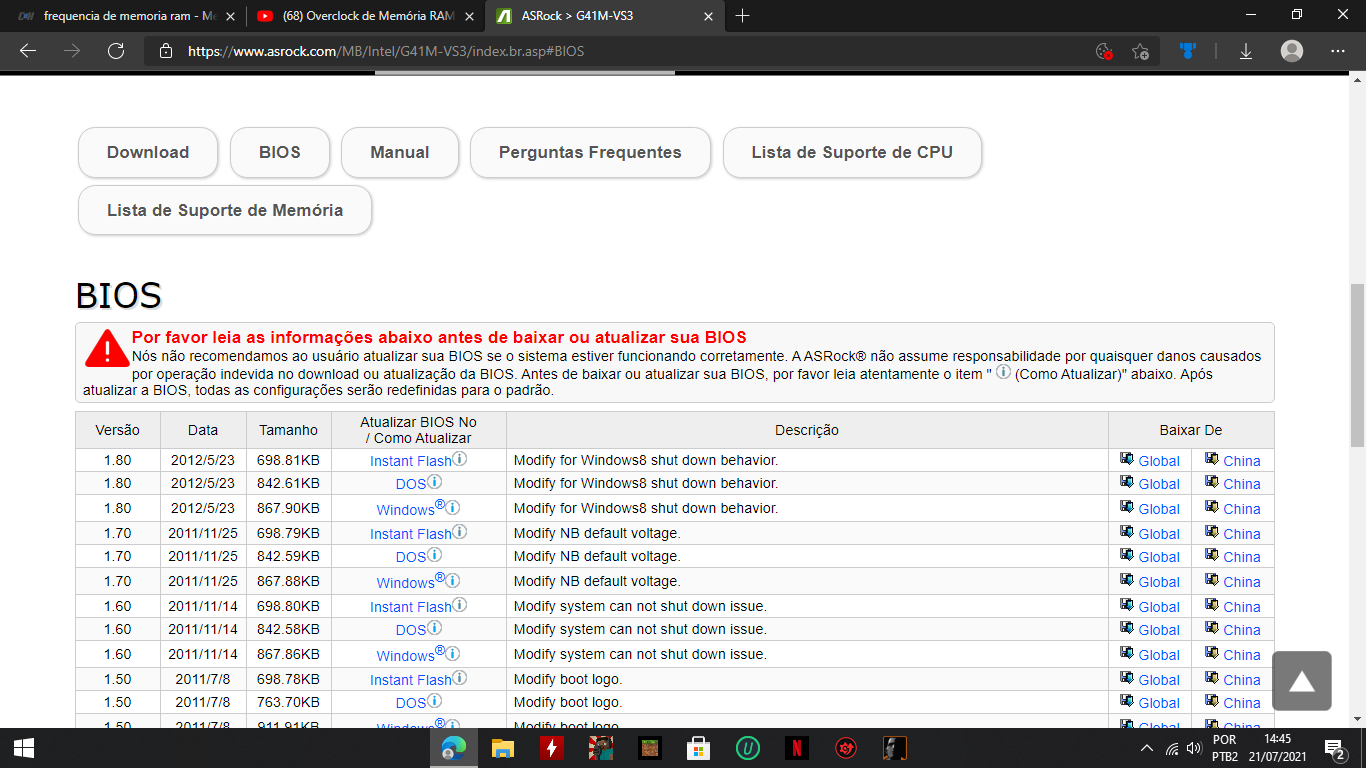Open a new browser tab
The image size is (1366, 768).
pos(742,16)
